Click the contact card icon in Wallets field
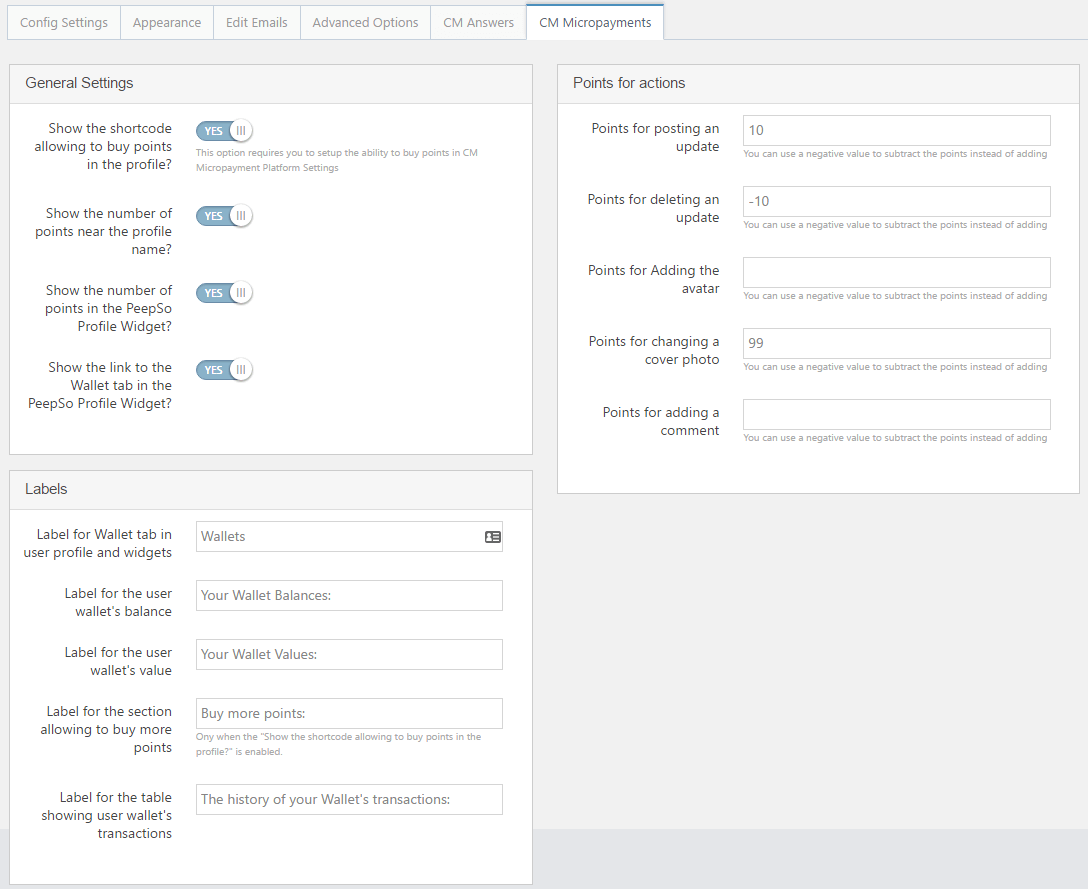The height and width of the screenshot is (889, 1088). [x=492, y=537]
